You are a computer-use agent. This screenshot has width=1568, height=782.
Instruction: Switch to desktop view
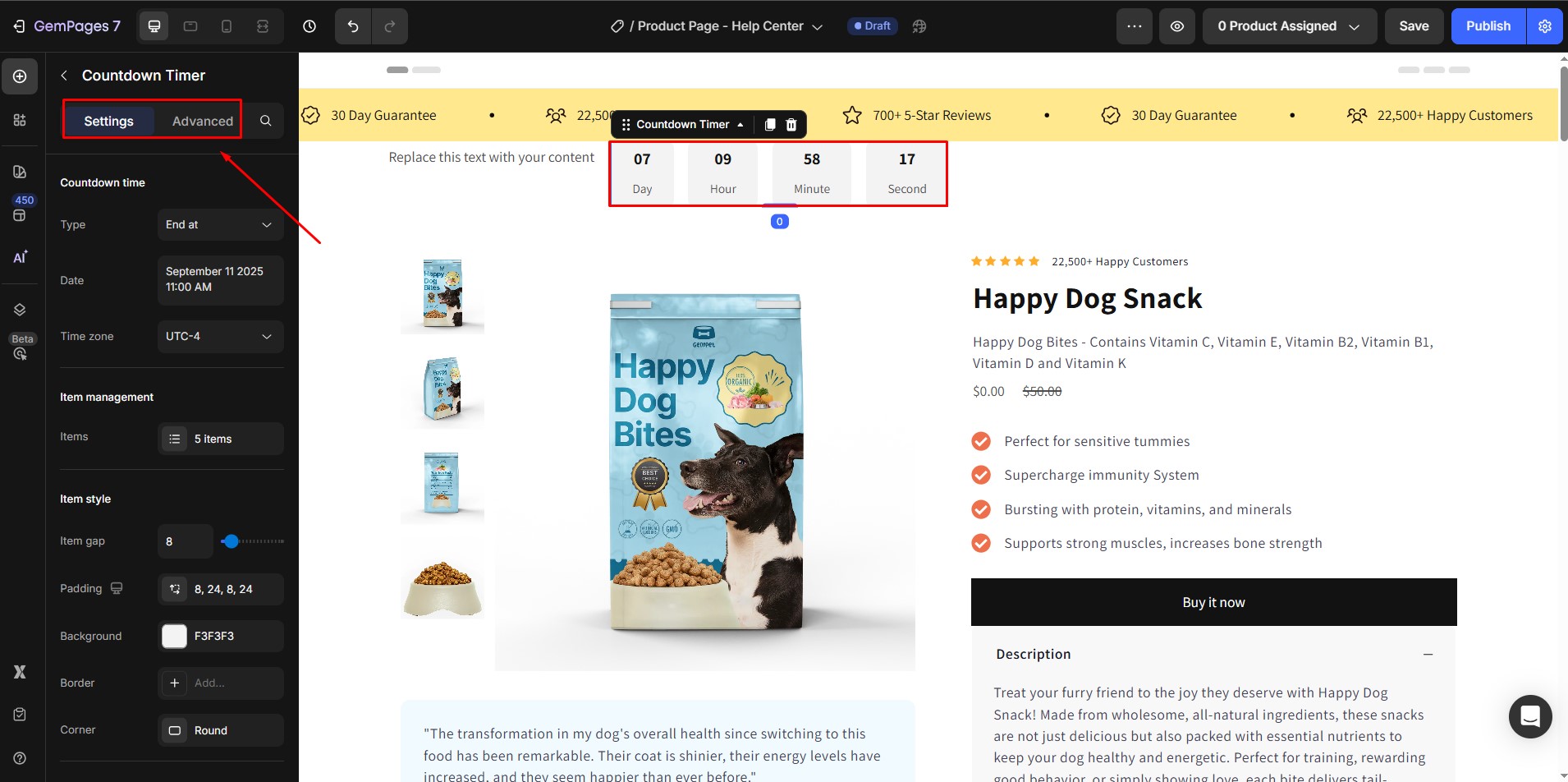154,26
